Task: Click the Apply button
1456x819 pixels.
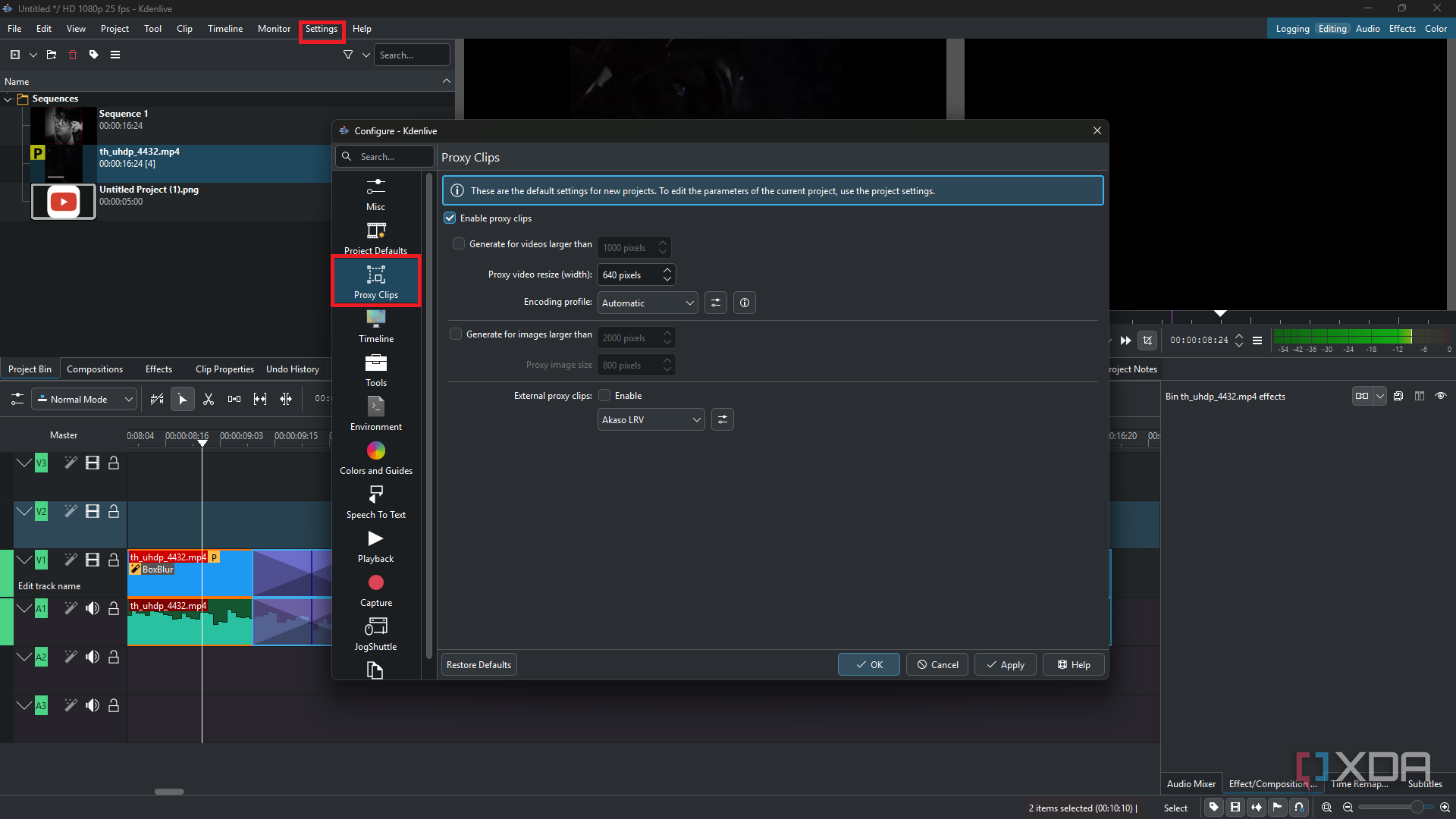Action: (x=1006, y=664)
